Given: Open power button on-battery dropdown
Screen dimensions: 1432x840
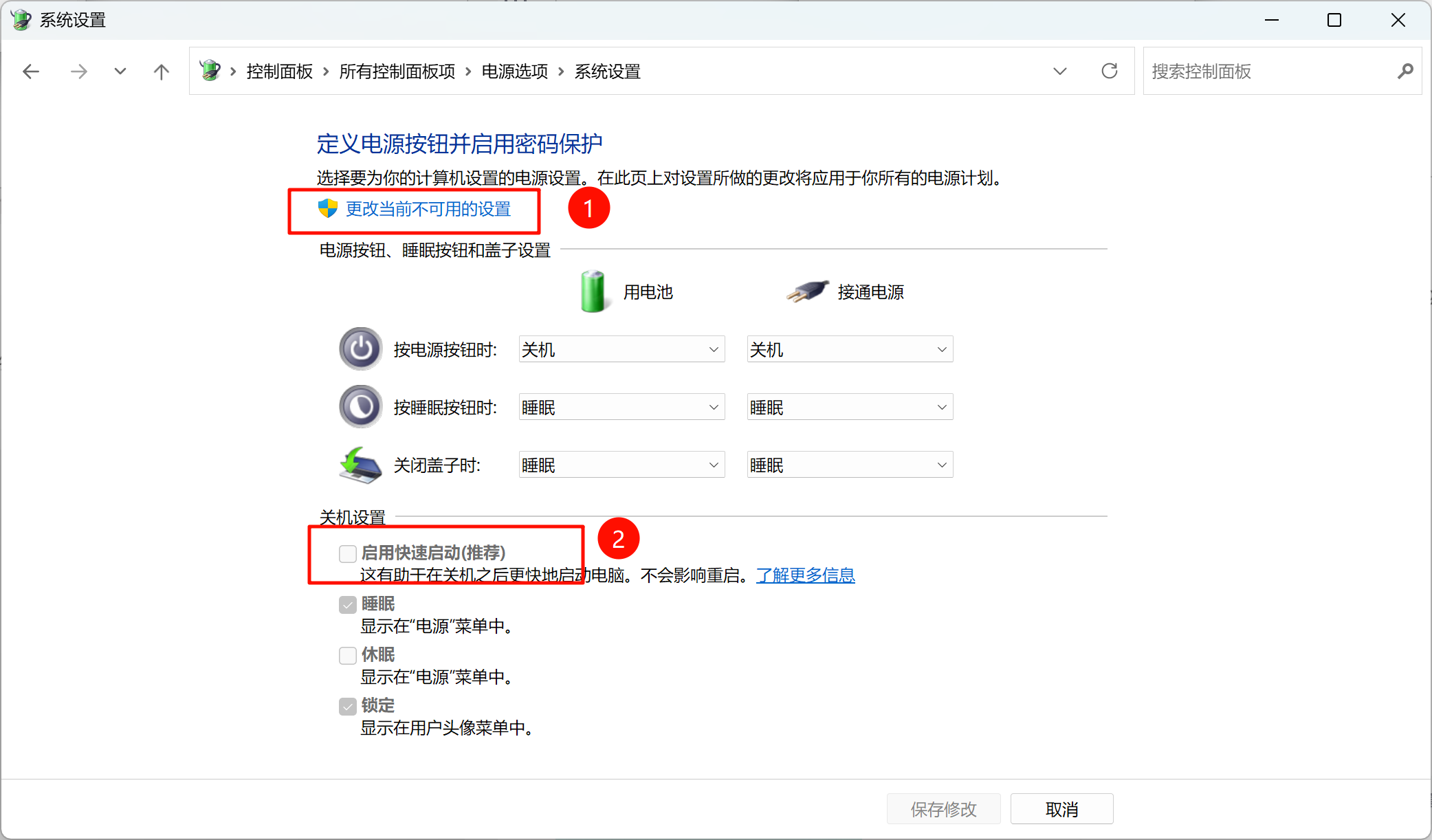Looking at the screenshot, I should (x=621, y=349).
